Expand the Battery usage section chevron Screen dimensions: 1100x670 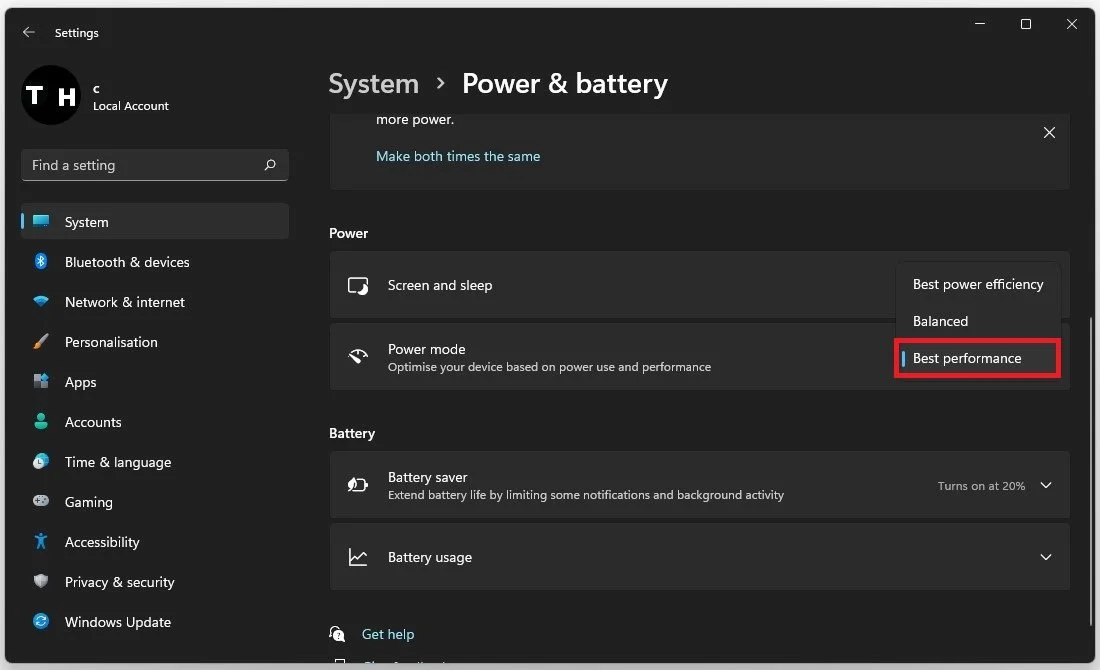[x=1045, y=557]
